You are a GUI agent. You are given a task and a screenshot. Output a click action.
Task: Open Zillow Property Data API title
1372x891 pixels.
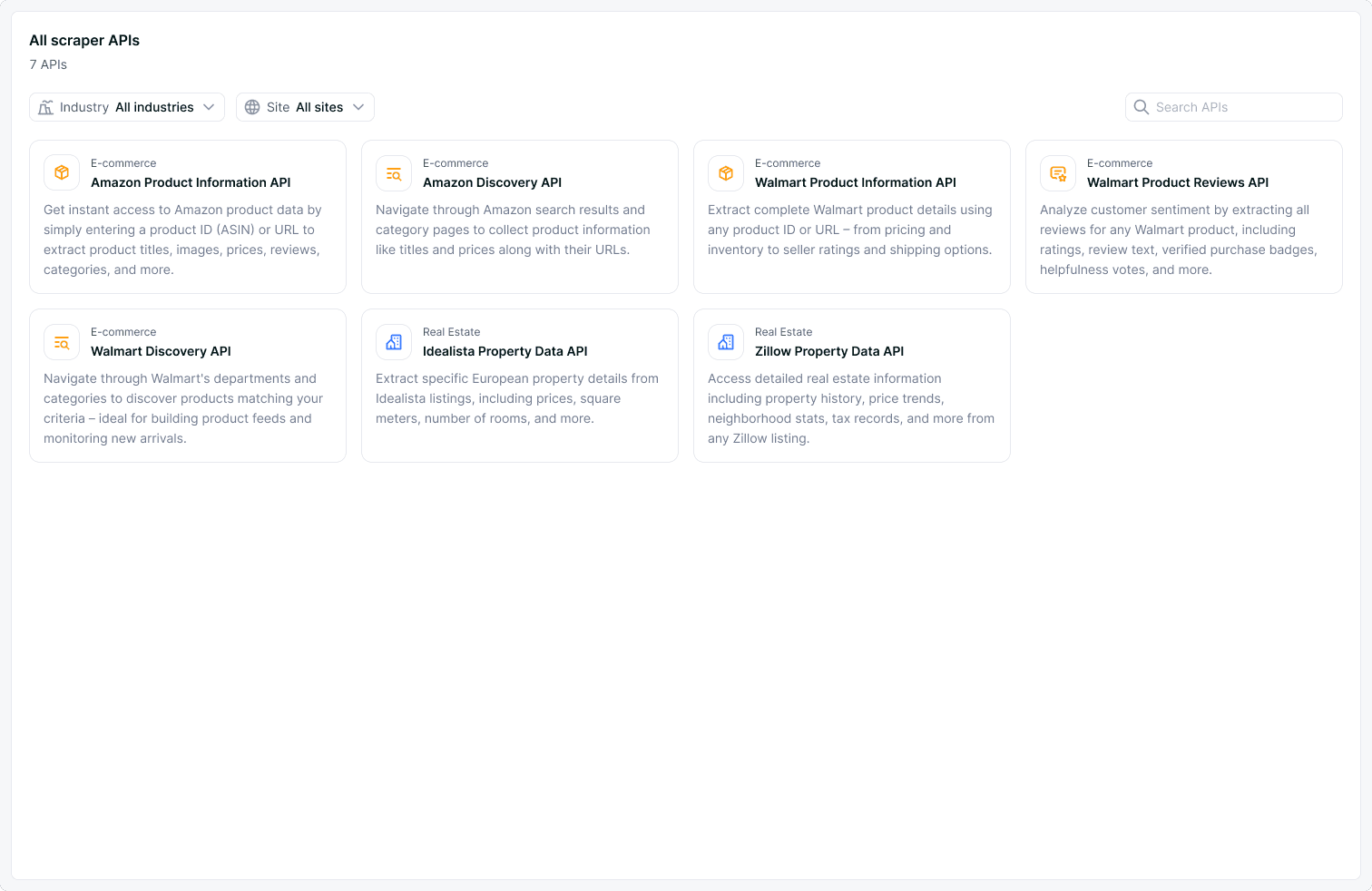pos(829,351)
